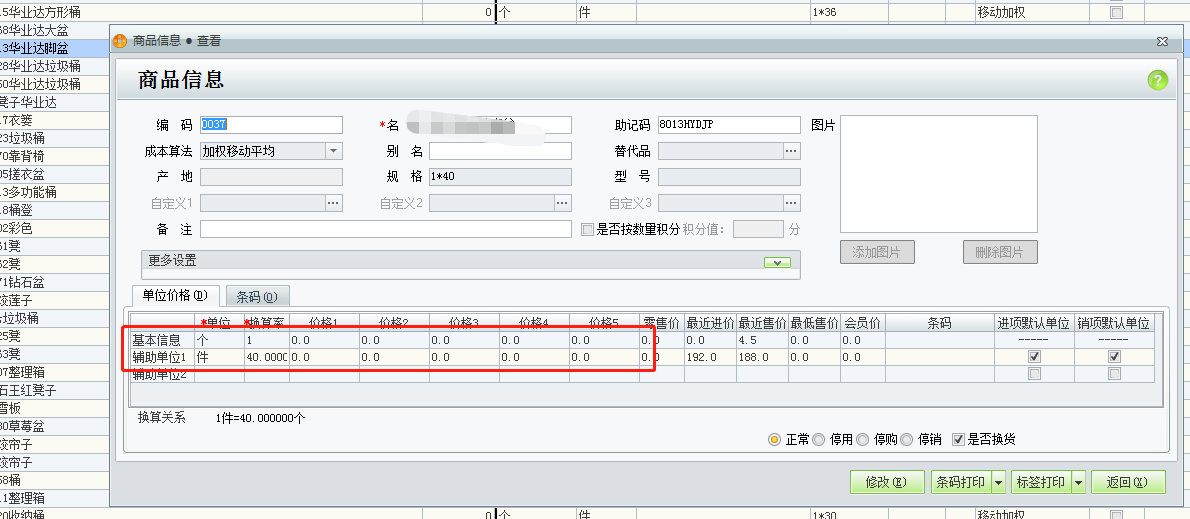Expand the 更多设置 section

[x=777, y=262]
